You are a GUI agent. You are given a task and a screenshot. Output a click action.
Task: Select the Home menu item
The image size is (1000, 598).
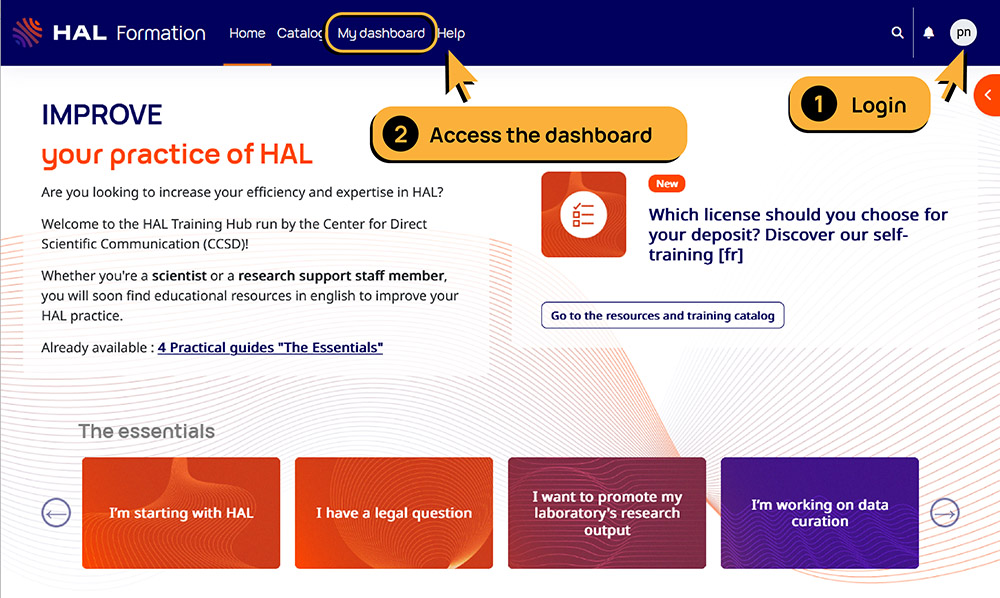[247, 33]
